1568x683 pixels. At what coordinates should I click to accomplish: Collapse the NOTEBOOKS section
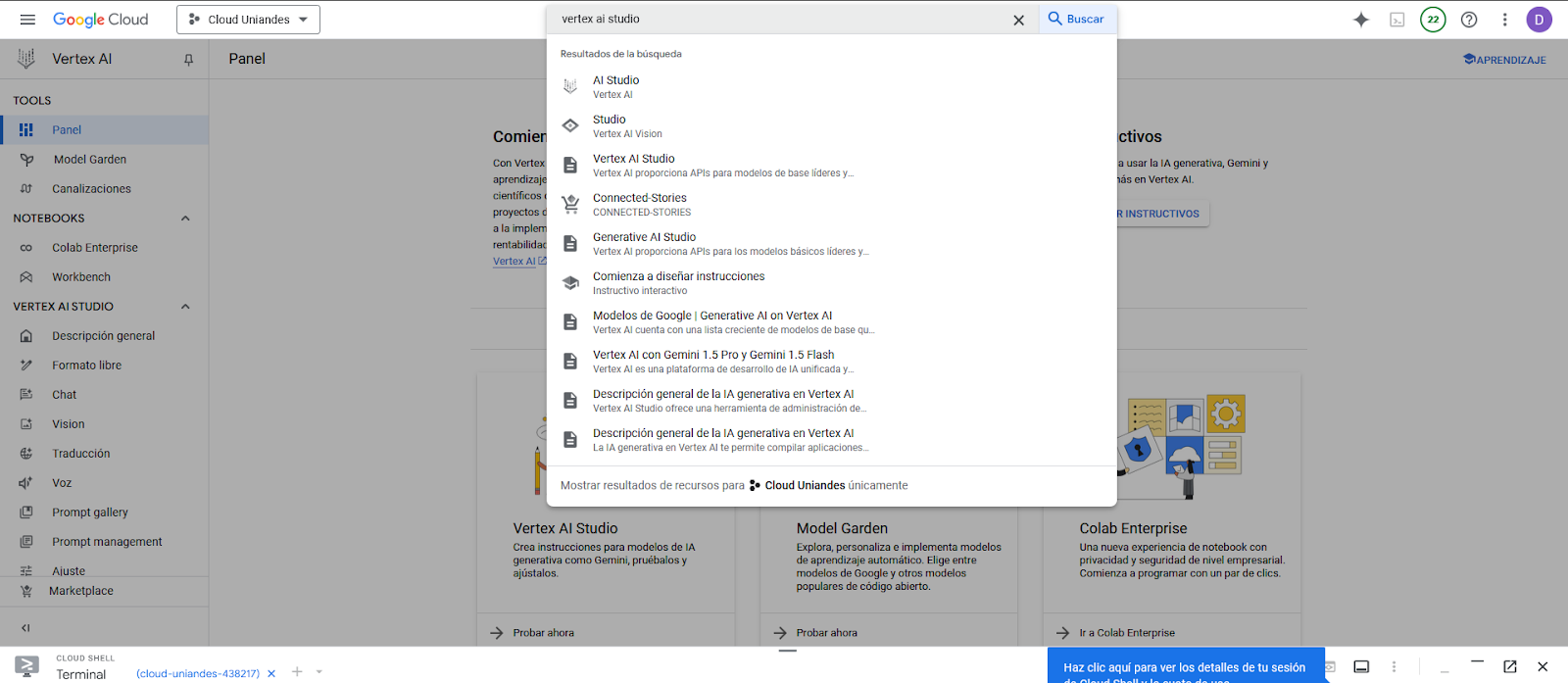(185, 219)
